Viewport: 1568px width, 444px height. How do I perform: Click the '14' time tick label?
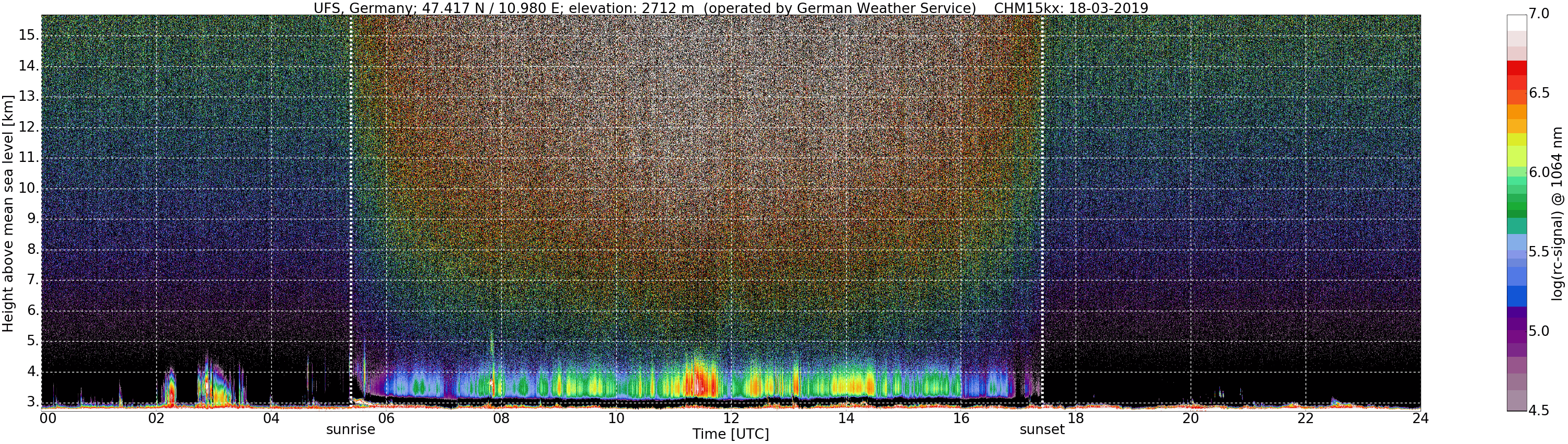pyautogui.click(x=846, y=418)
